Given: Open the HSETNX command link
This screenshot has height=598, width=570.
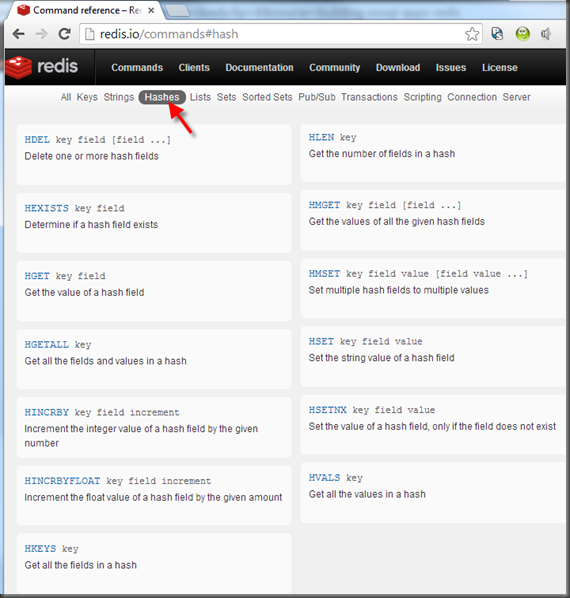Looking at the screenshot, I should click(x=328, y=410).
